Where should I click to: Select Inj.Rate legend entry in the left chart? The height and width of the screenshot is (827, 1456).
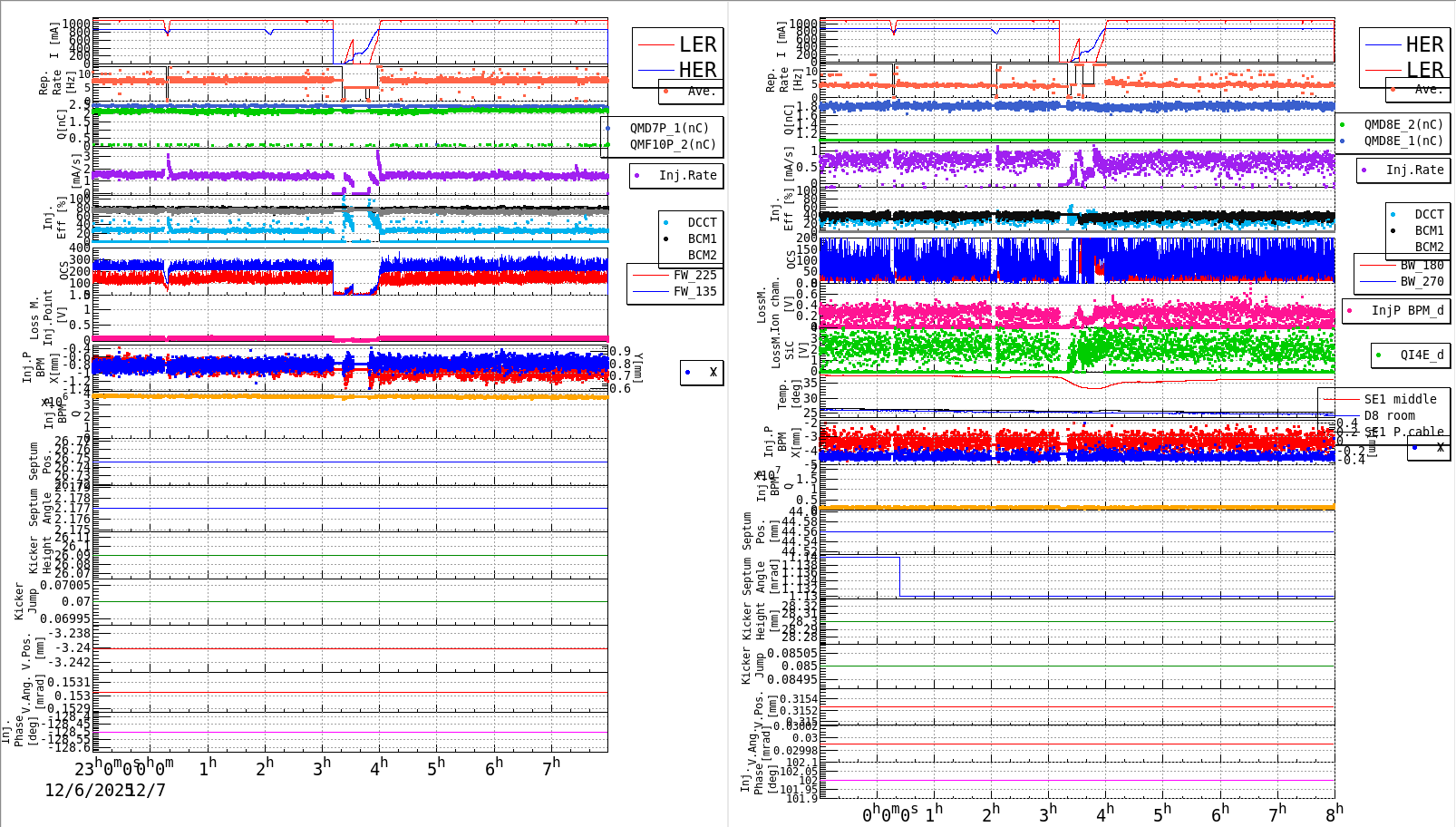(x=687, y=175)
